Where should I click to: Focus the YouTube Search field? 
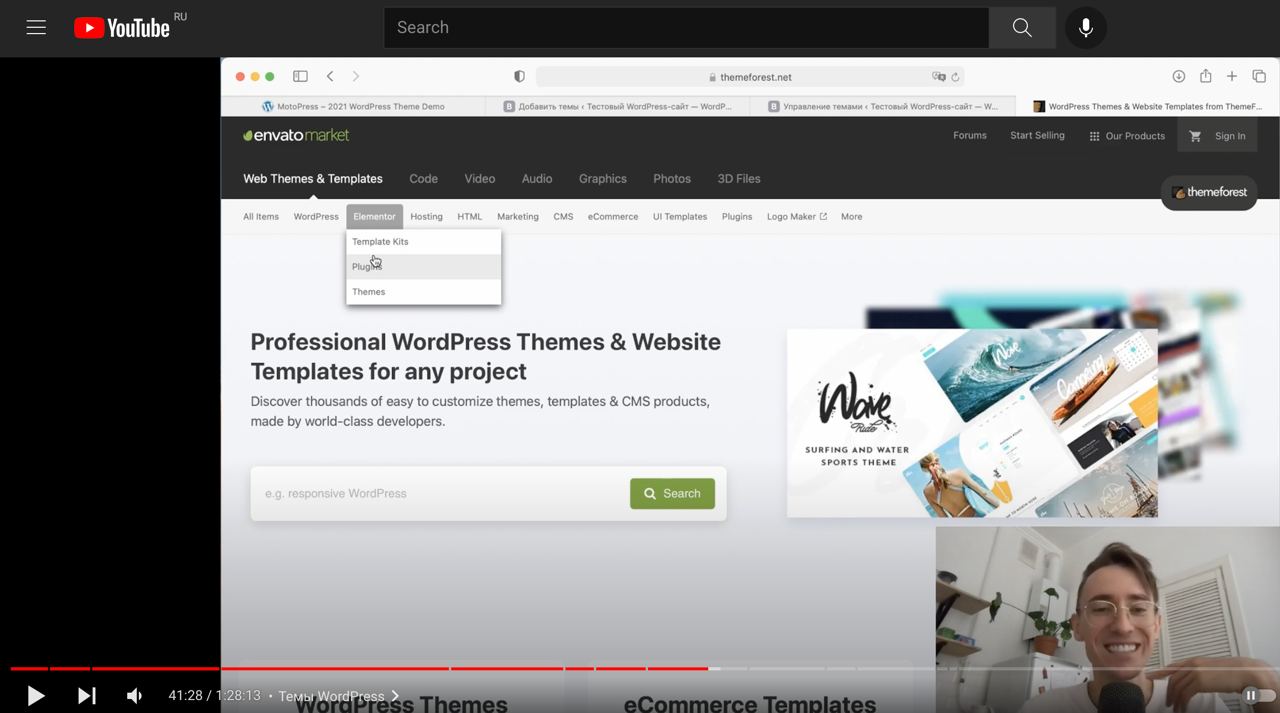(x=686, y=28)
